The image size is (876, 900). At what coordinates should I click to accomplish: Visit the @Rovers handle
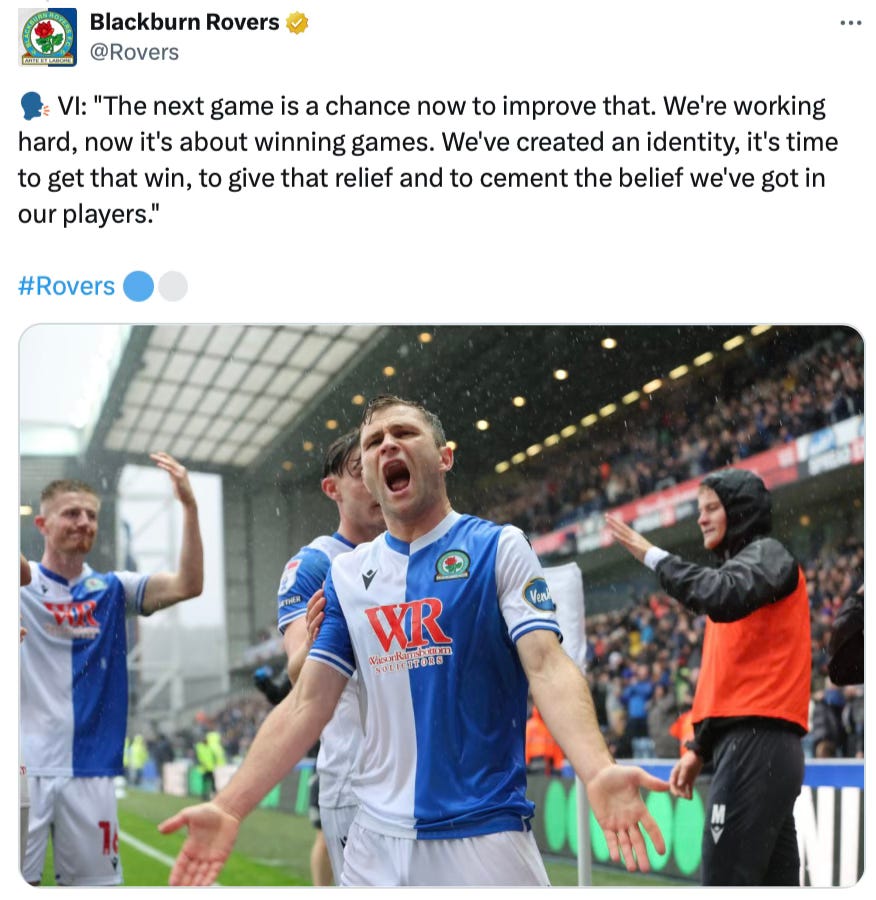click(x=134, y=52)
